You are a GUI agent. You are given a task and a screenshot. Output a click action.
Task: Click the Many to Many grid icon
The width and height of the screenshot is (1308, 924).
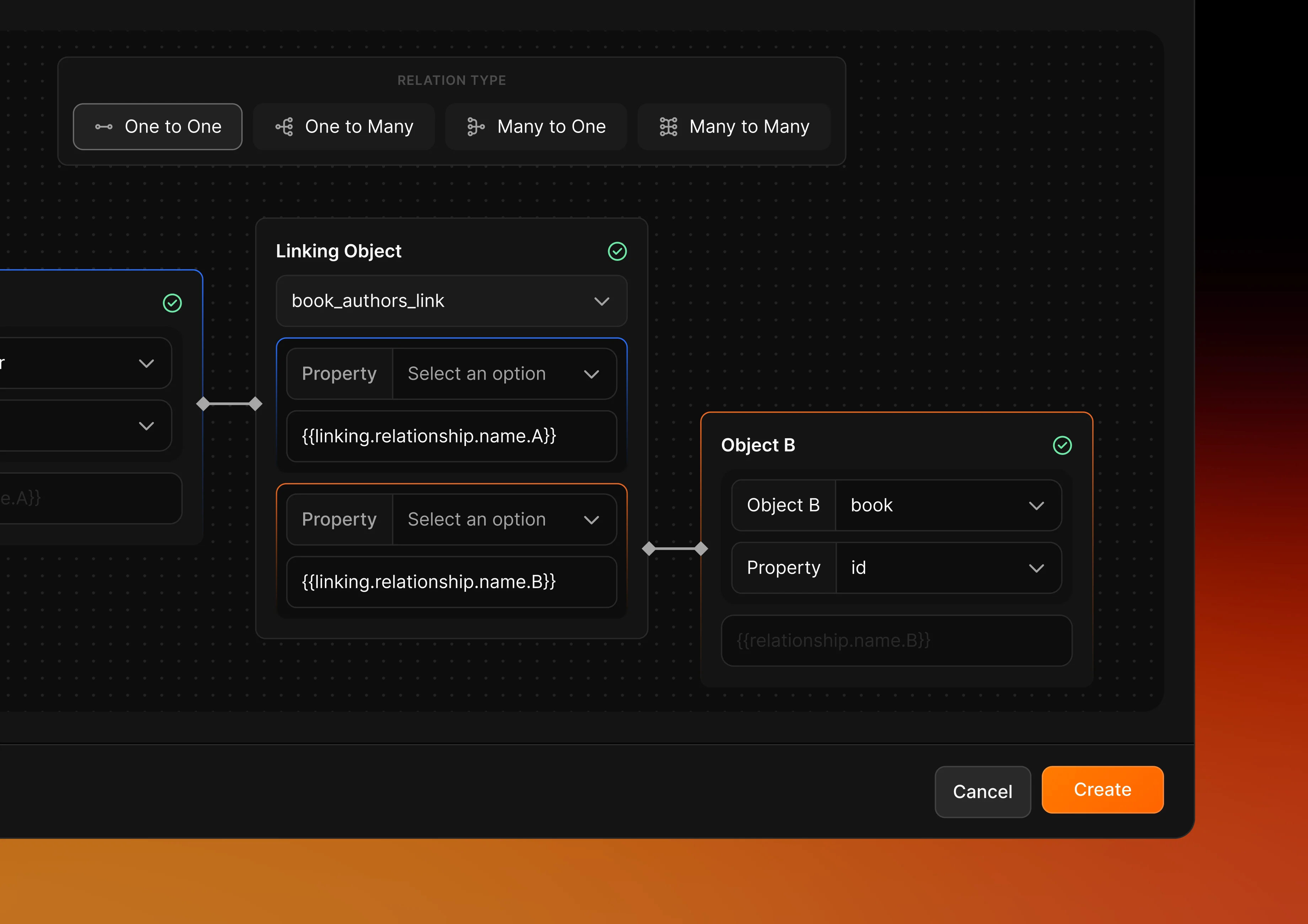coord(668,127)
